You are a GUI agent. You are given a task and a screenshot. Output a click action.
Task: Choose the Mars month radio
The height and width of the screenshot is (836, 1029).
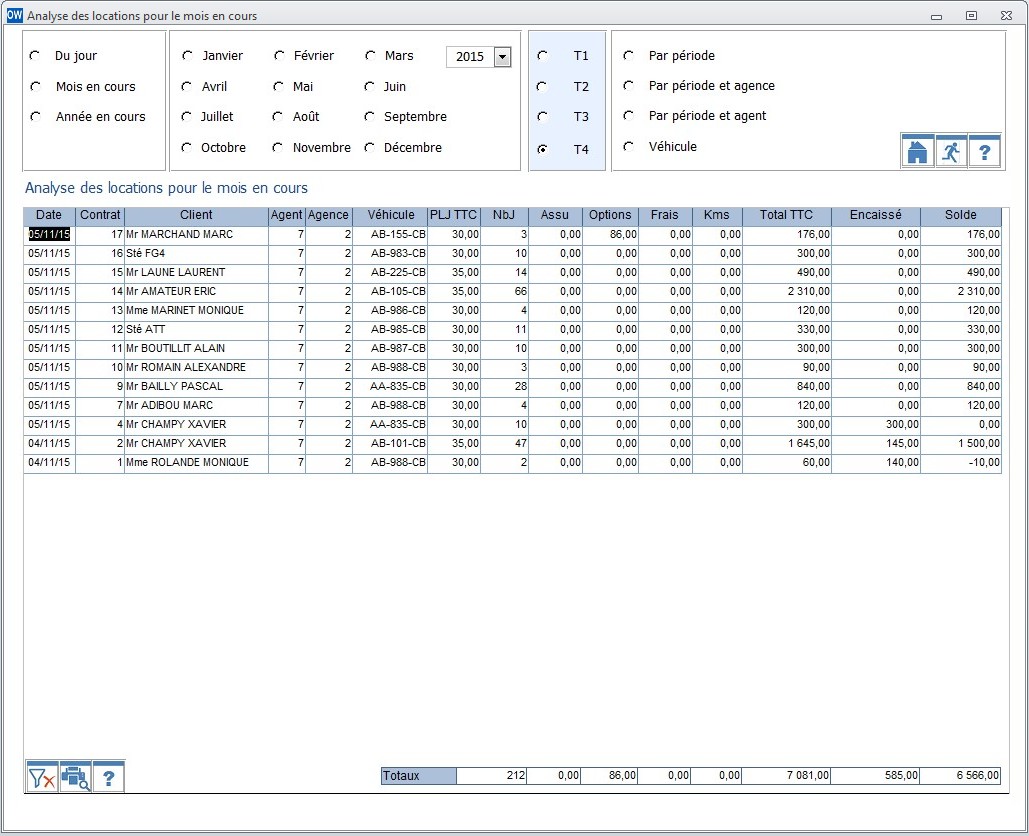(x=370, y=56)
